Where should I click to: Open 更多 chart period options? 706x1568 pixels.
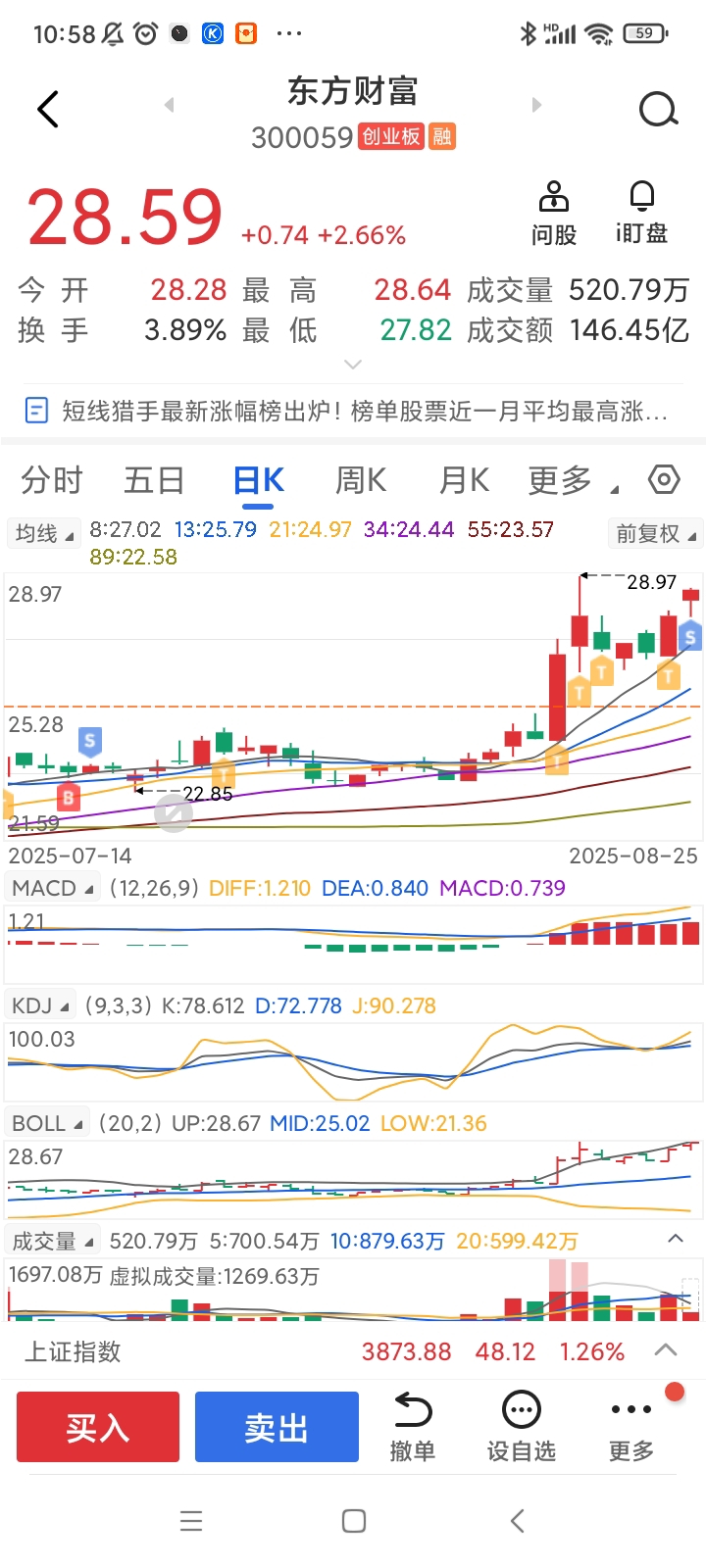tap(573, 480)
